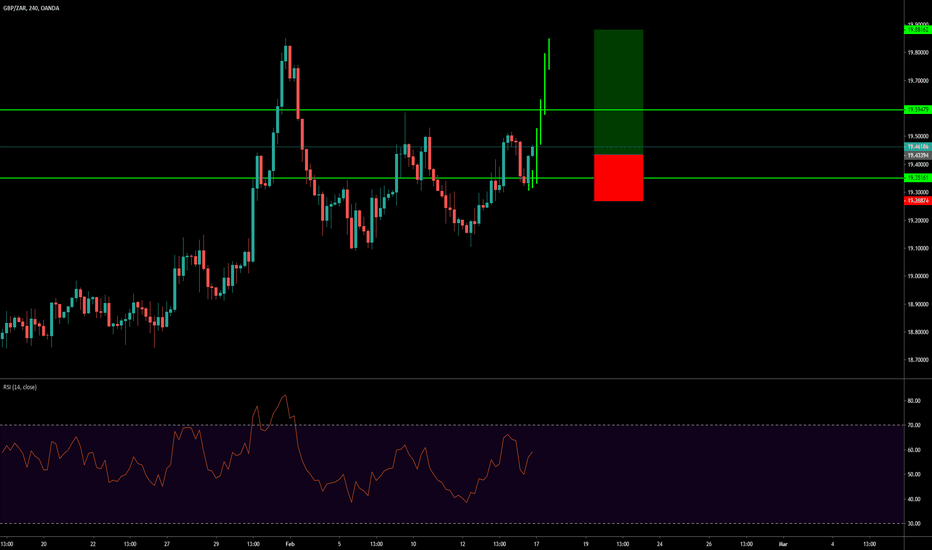The width and height of the screenshot is (932, 550).
Task: Click the Mar date on the time axis
Action: [783, 544]
